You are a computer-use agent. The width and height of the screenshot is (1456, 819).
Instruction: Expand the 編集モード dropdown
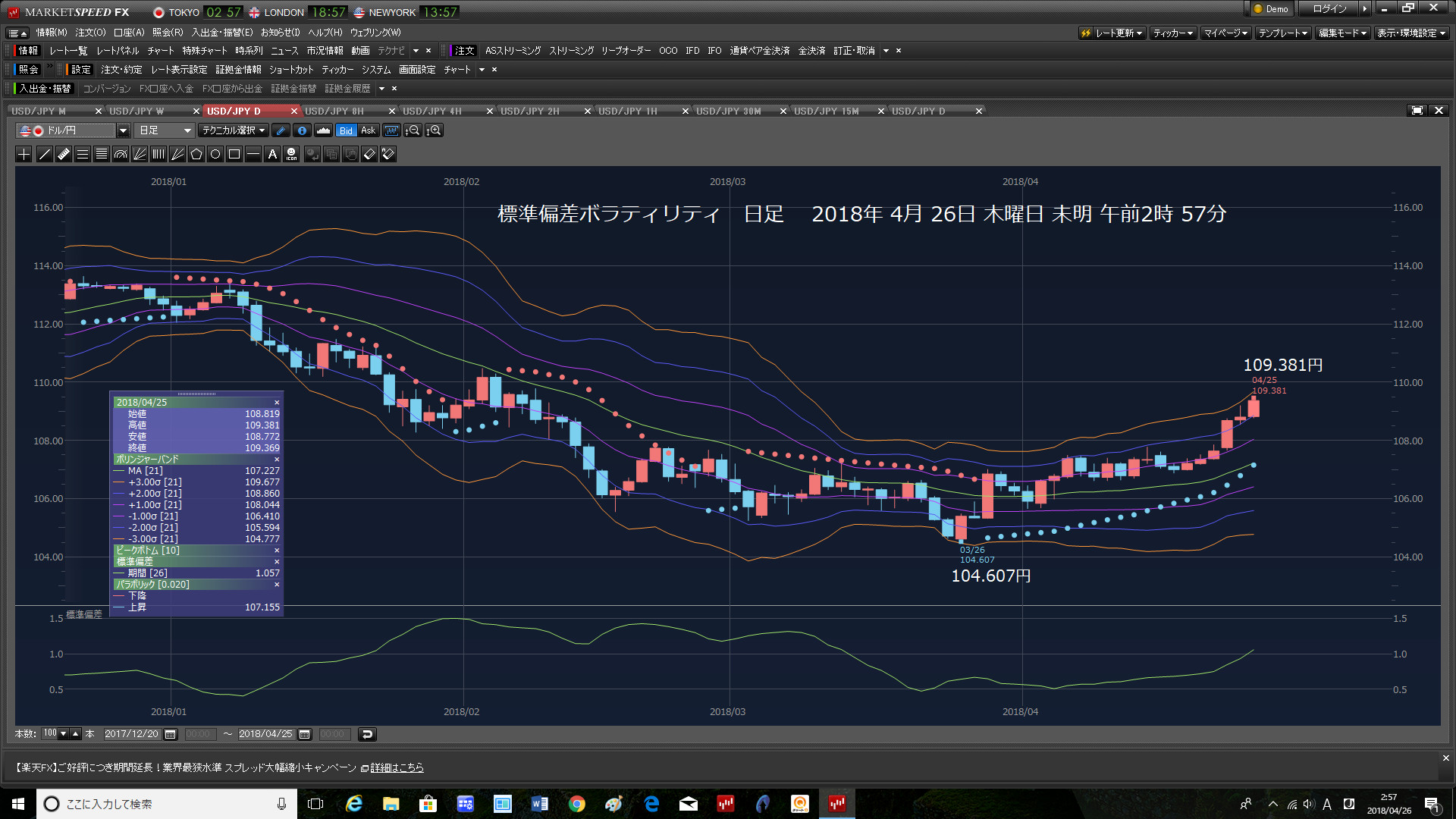(1342, 33)
